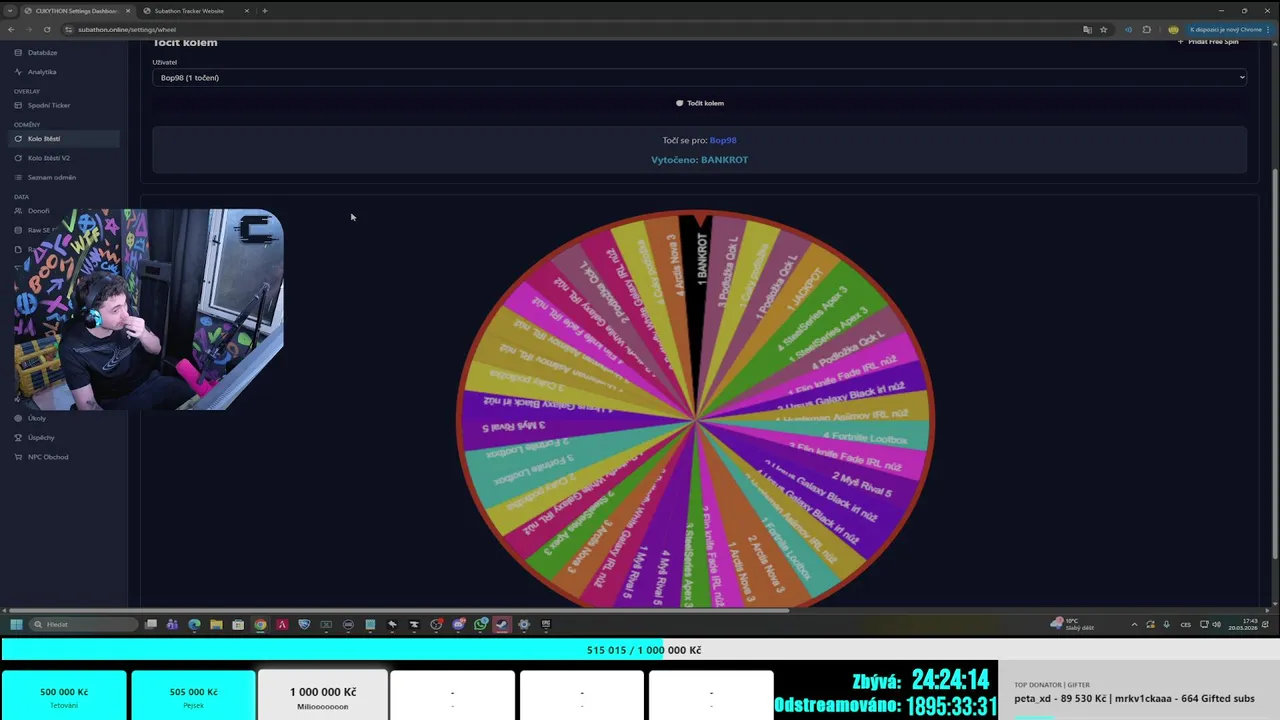This screenshot has height=720, width=1280.
Task: Open Donoři in sidebar
Action: pyautogui.click(x=38, y=211)
